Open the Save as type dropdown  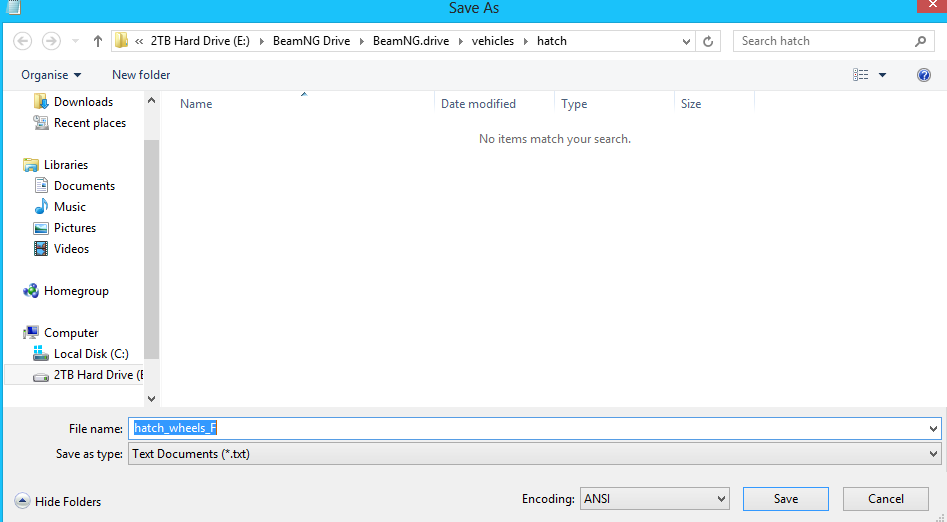(534, 454)
